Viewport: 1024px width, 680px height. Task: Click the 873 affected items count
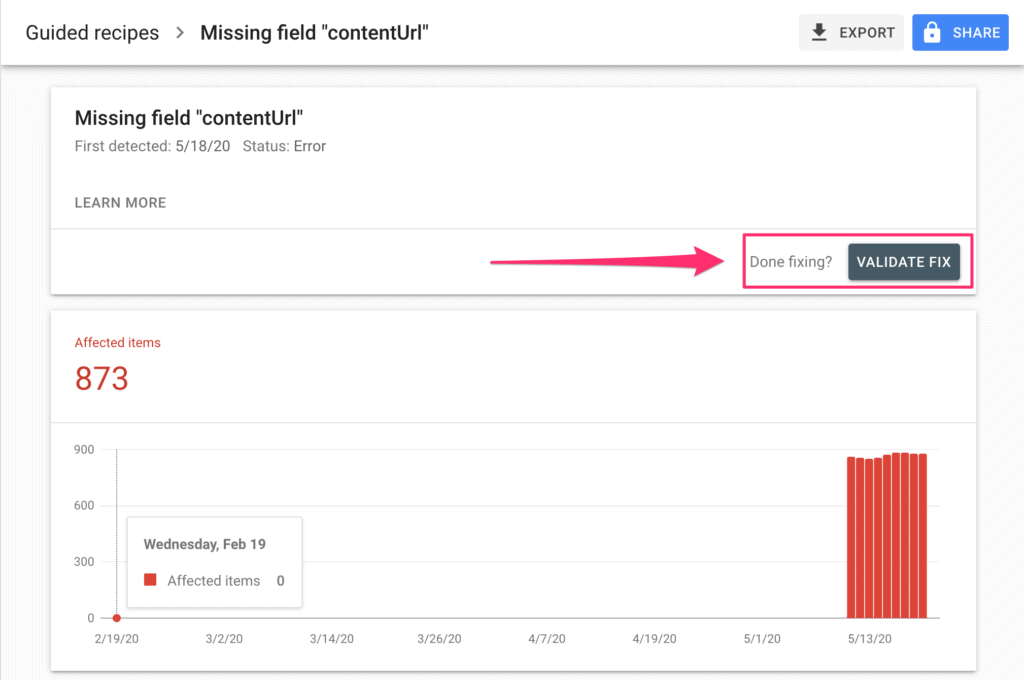tap(102, 378)
